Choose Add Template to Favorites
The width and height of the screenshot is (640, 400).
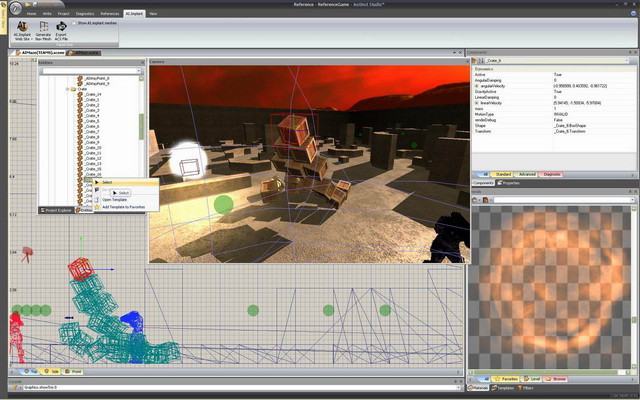click(x=126, y=207)
